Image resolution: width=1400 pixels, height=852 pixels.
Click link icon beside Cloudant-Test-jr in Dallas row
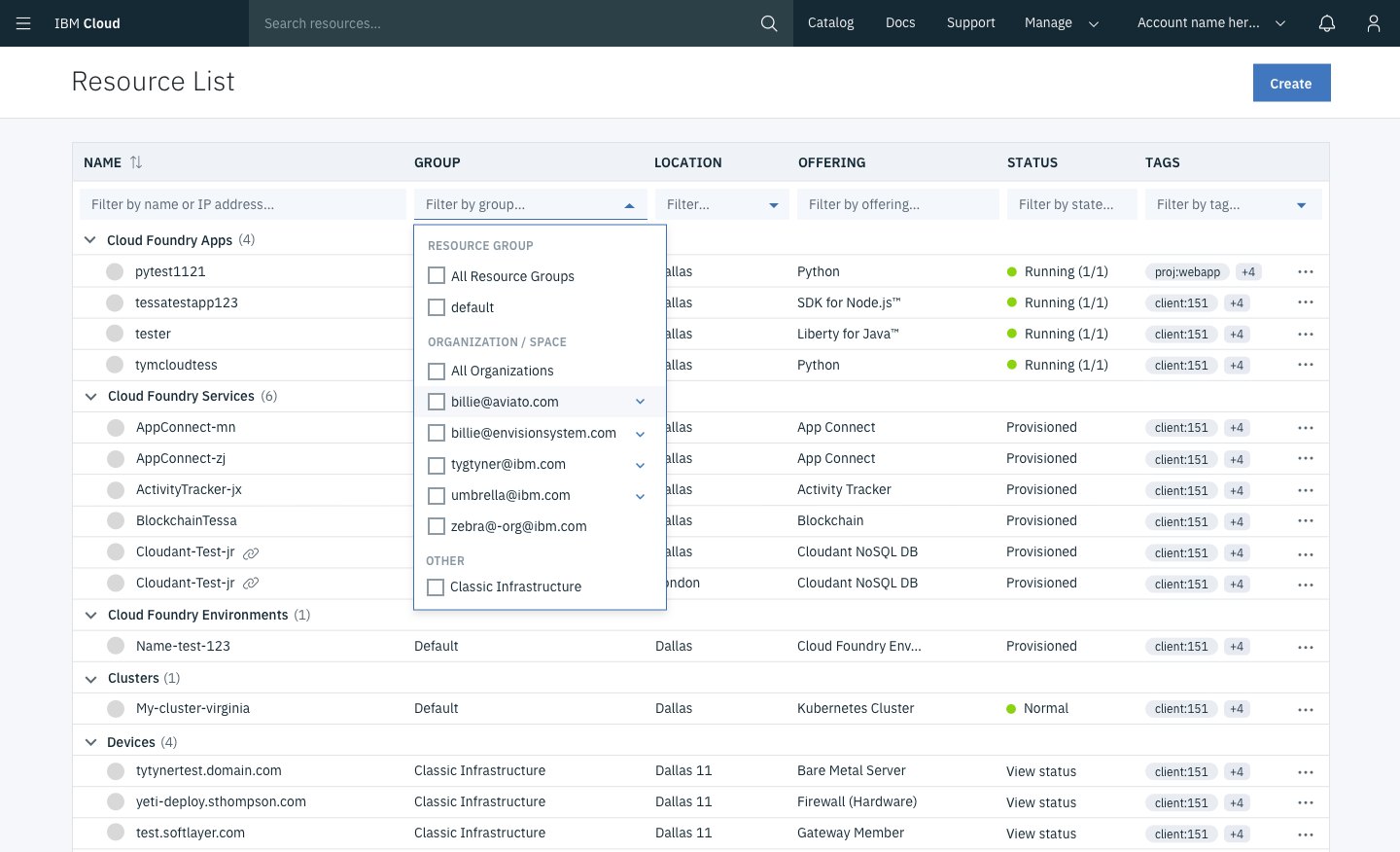tap(251, 552)
